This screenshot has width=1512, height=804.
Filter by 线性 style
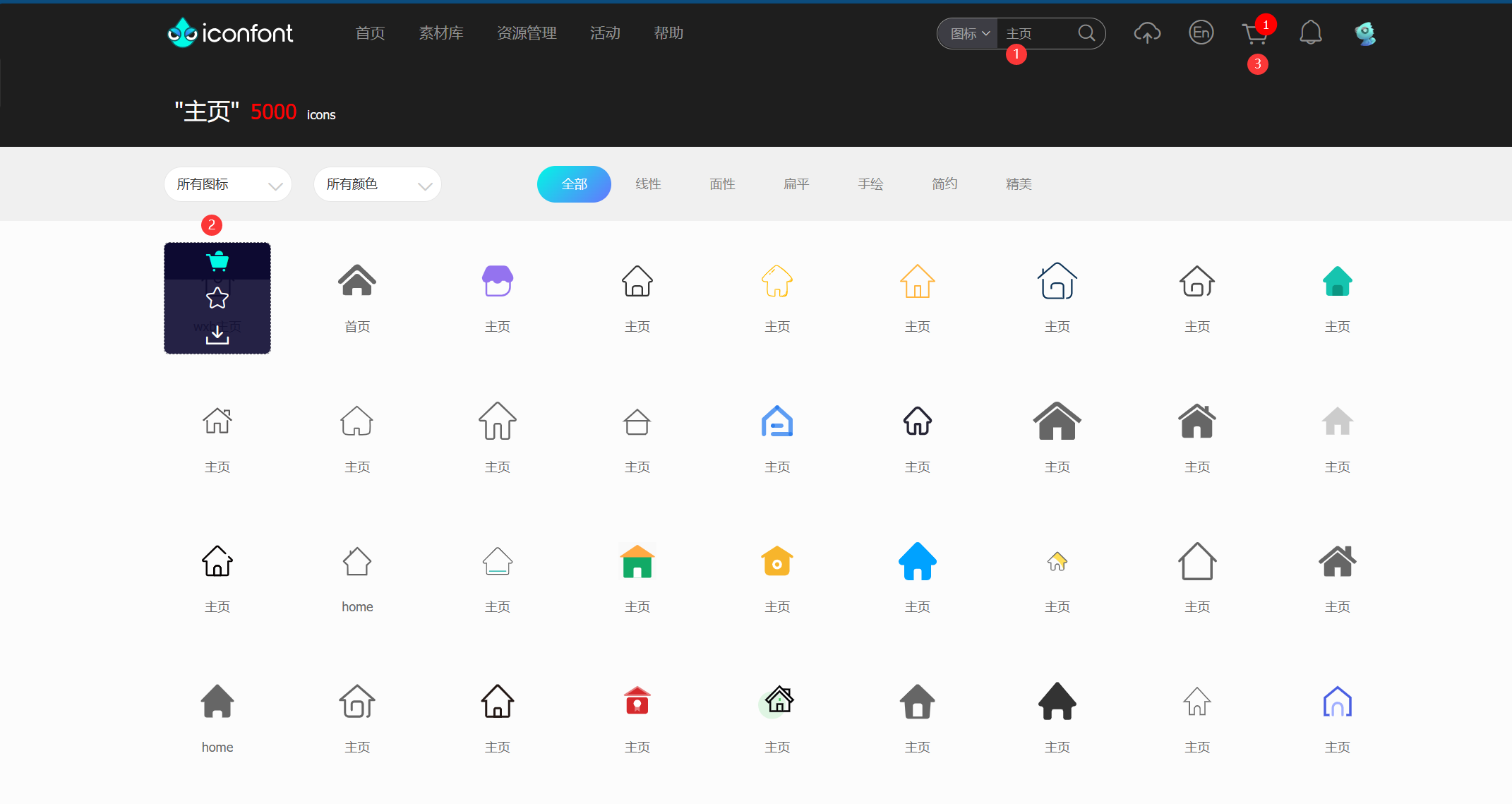pyautogui.click(x=648, y=184)
